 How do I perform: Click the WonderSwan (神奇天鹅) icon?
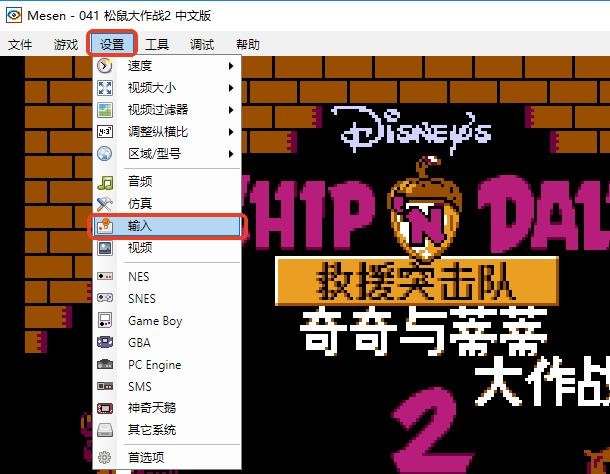click(x=105, y=408)
